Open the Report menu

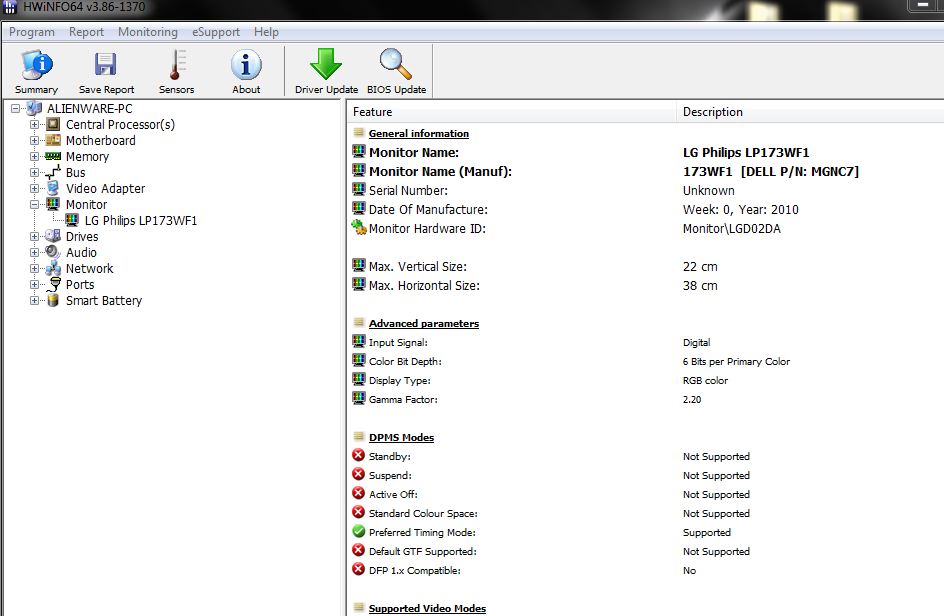pyautogui.click(x=86, y=32)
